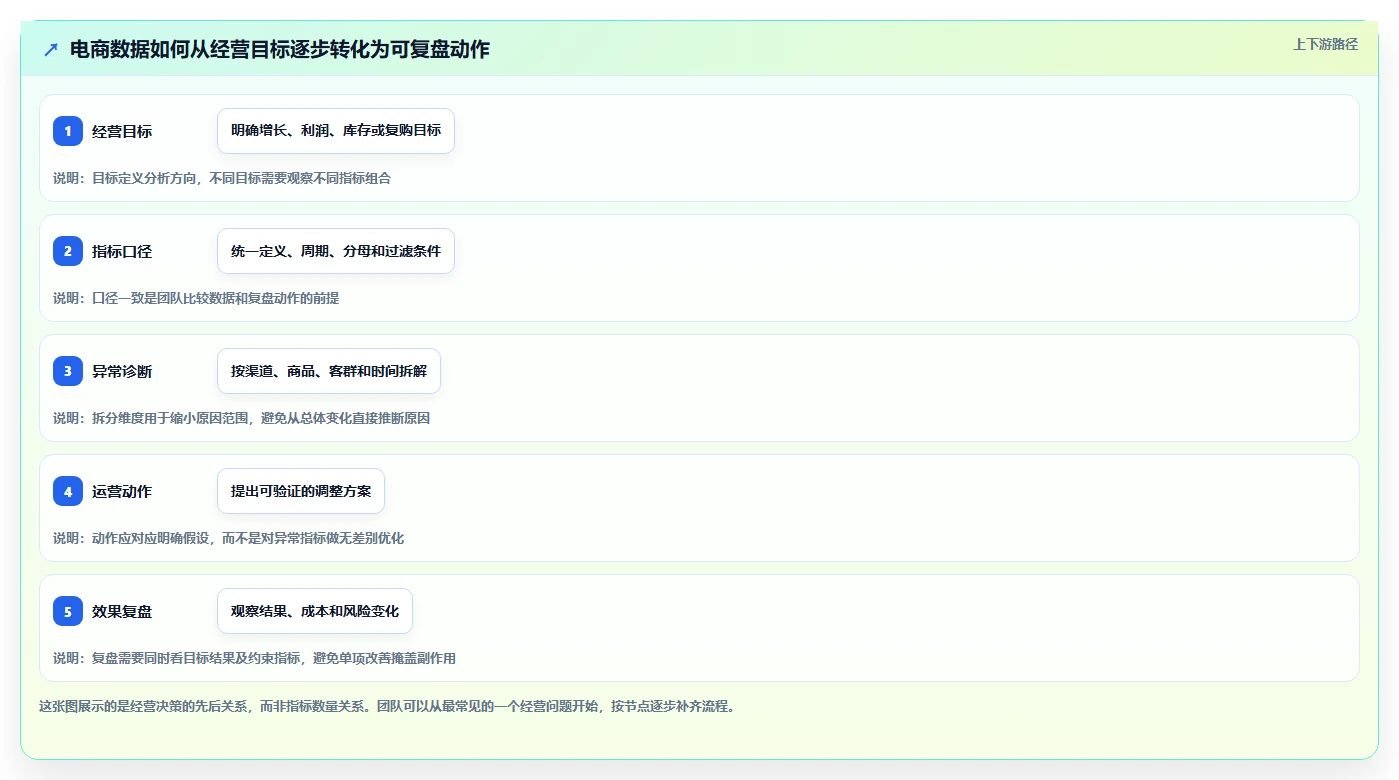Click the note 说明：动作应对应明确假设
Viewport: 1399px width, 780px height.
tap(228, 538)
